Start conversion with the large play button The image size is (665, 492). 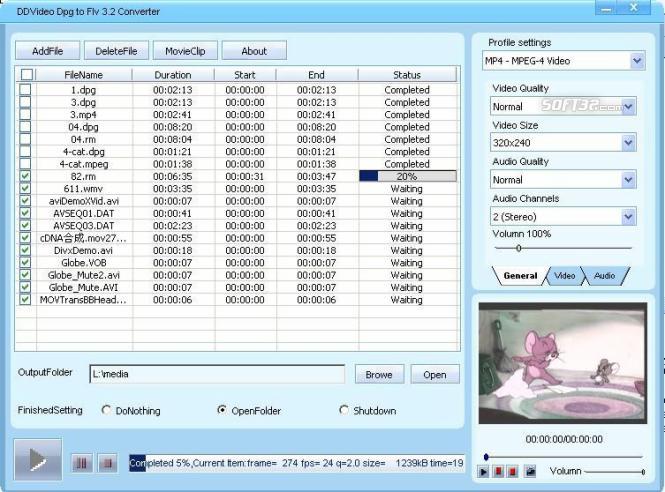pyautogui.click(x=38, y=460)
